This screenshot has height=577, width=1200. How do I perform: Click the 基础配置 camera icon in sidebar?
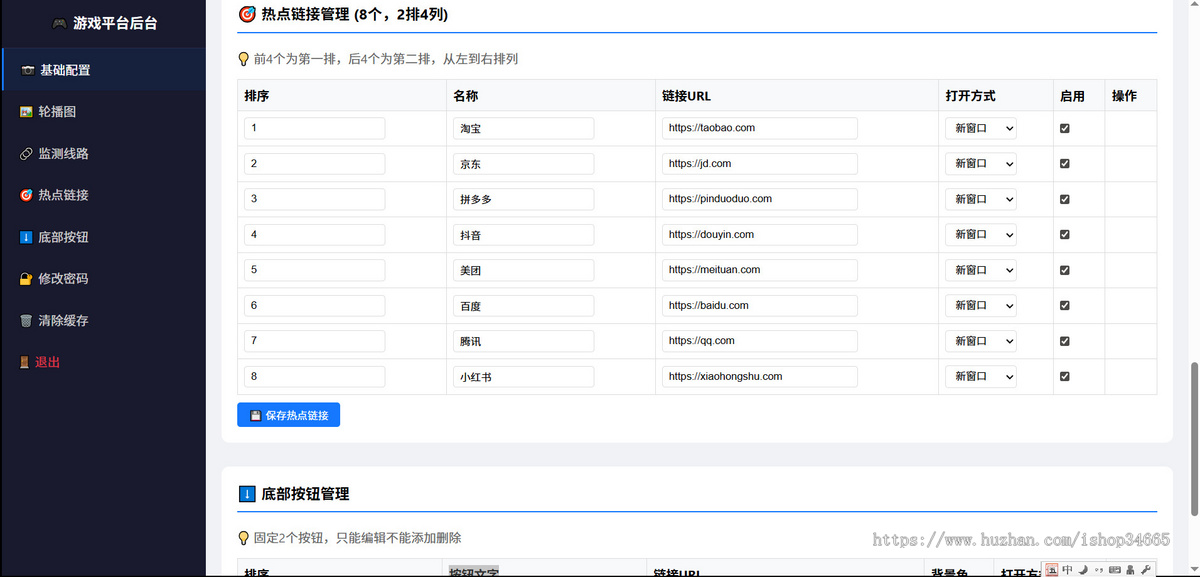pos(27,70)
